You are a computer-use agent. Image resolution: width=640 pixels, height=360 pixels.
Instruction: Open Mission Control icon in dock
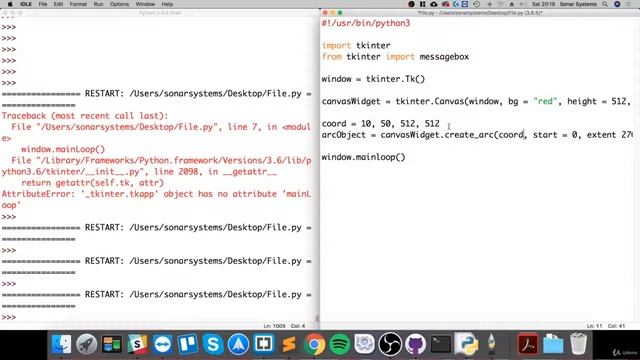(x=112, y=344)
